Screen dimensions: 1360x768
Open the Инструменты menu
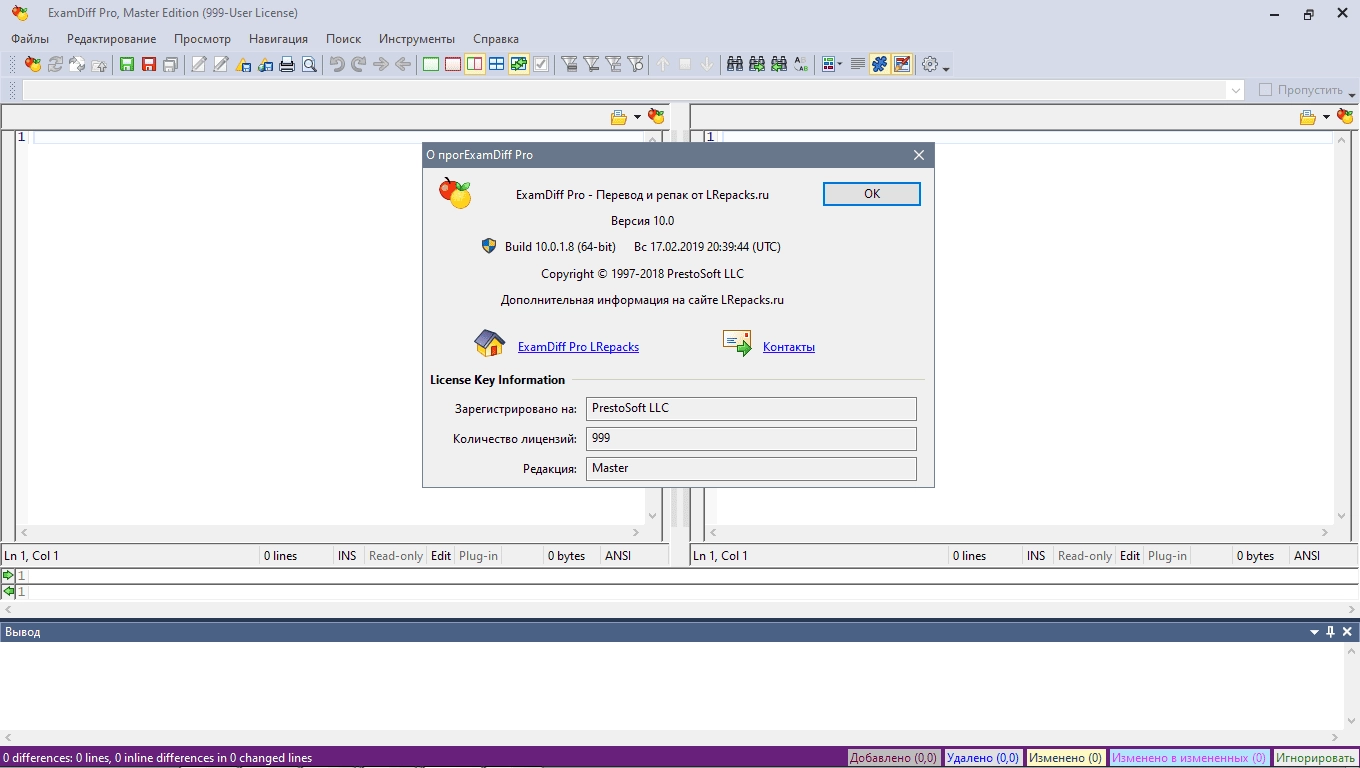click(x=417, y=39)
